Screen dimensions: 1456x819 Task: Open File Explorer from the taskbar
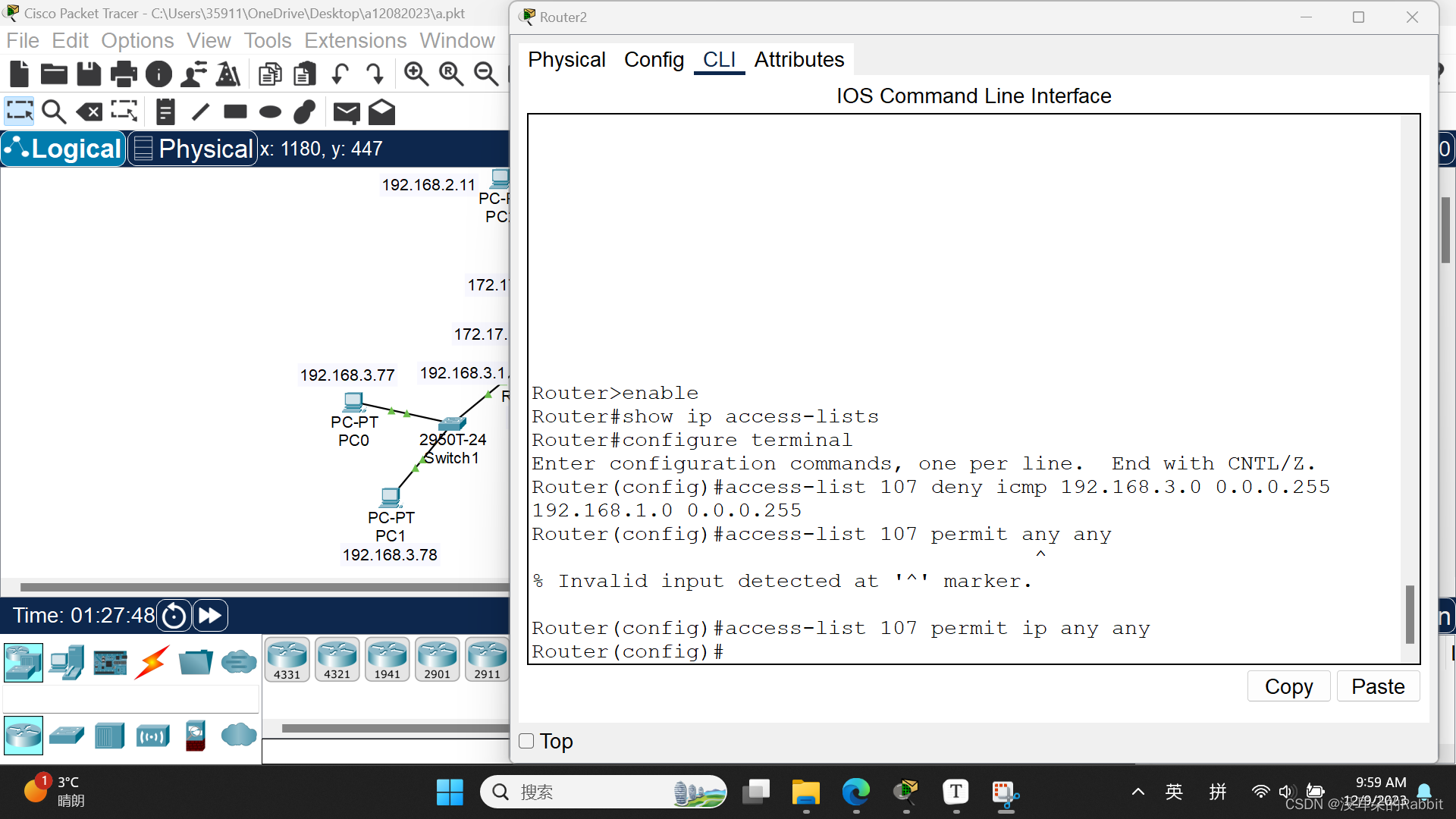coord(805,792)
